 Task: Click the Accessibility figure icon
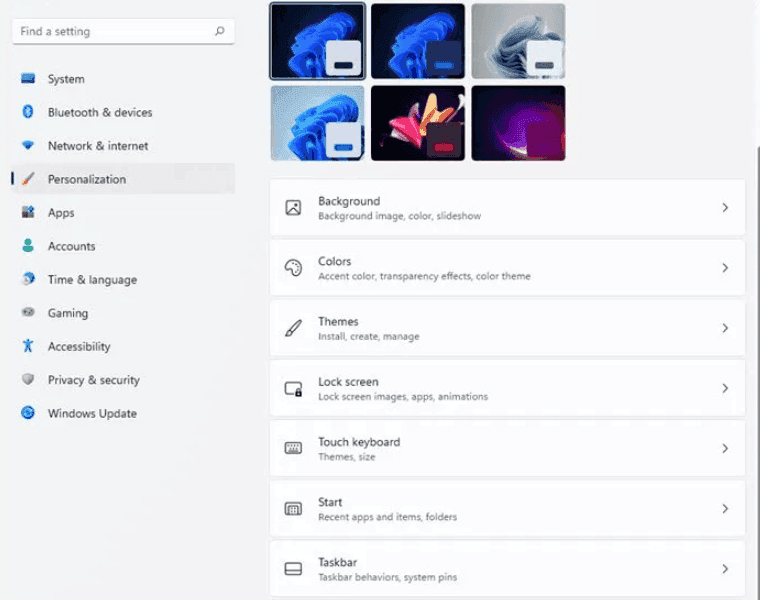tap(28, 346)
